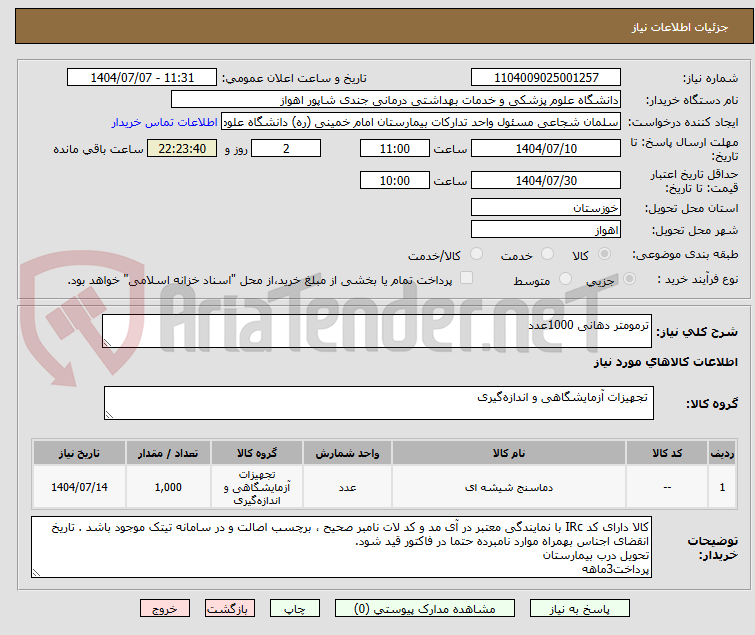This screenshot has height=635, width=755.
Task: Click the buyer notes text area
Action: click(x=341, y=547)
